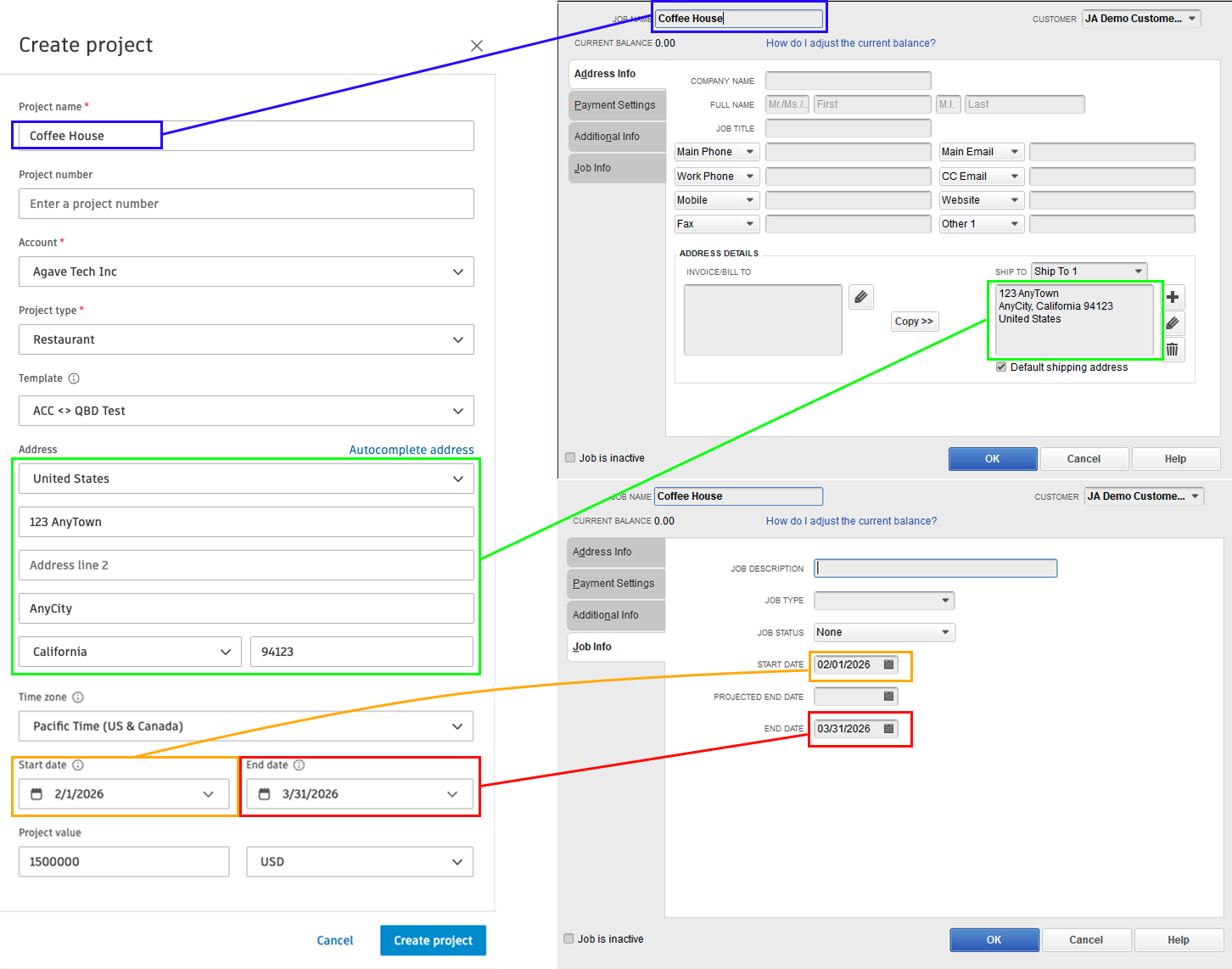The image size is (1232, 969).
Task: Click the add shipping address plus icon
Action: [x=1173, y=297]
